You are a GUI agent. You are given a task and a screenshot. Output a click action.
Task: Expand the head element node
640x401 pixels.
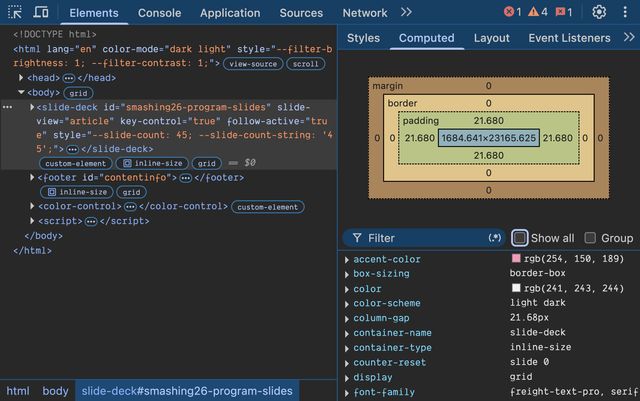point(21,78)
